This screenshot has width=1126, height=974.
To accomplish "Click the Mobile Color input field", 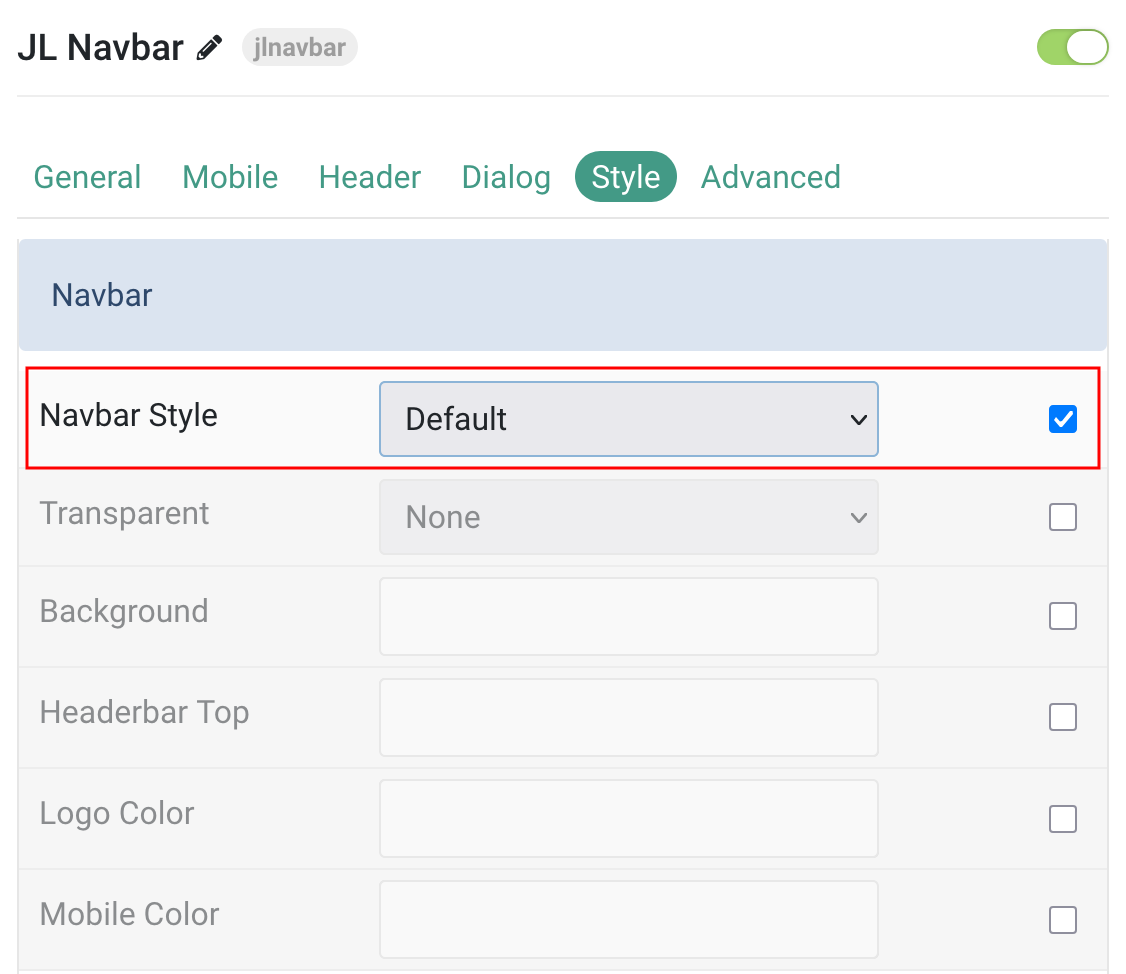I will [628, 919].
